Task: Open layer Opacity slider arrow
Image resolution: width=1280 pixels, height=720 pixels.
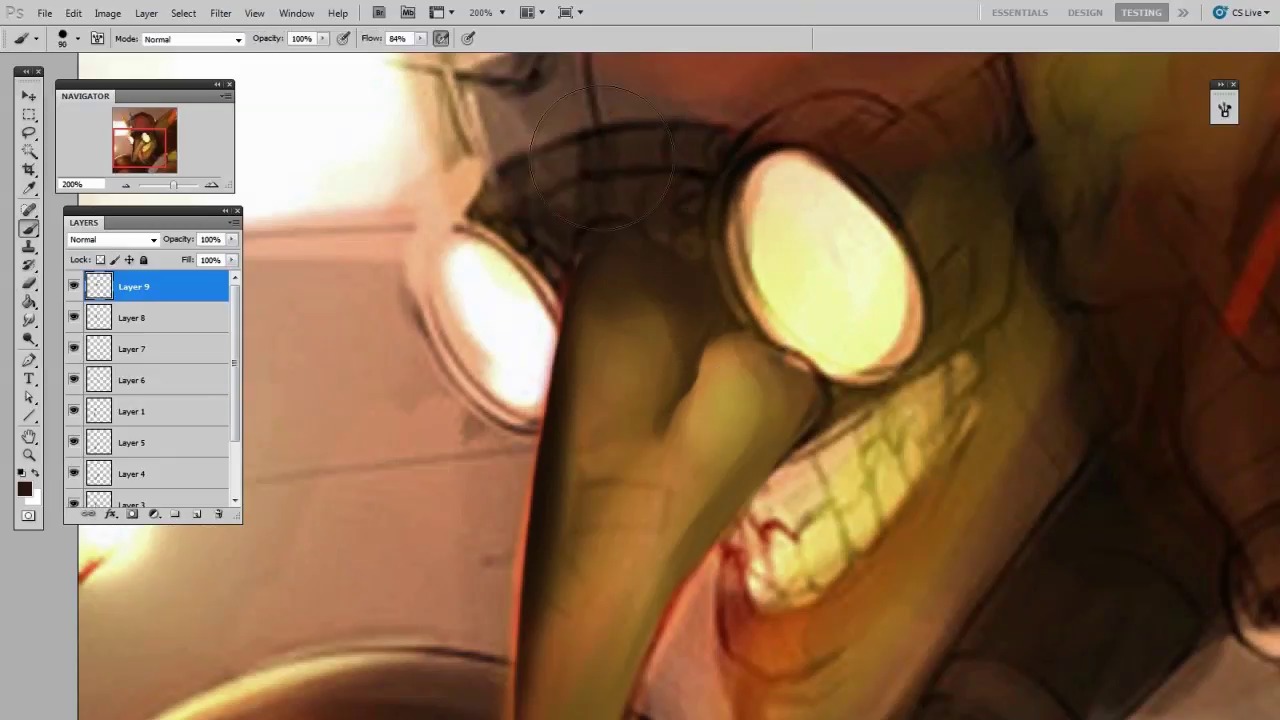Action: 232,240
